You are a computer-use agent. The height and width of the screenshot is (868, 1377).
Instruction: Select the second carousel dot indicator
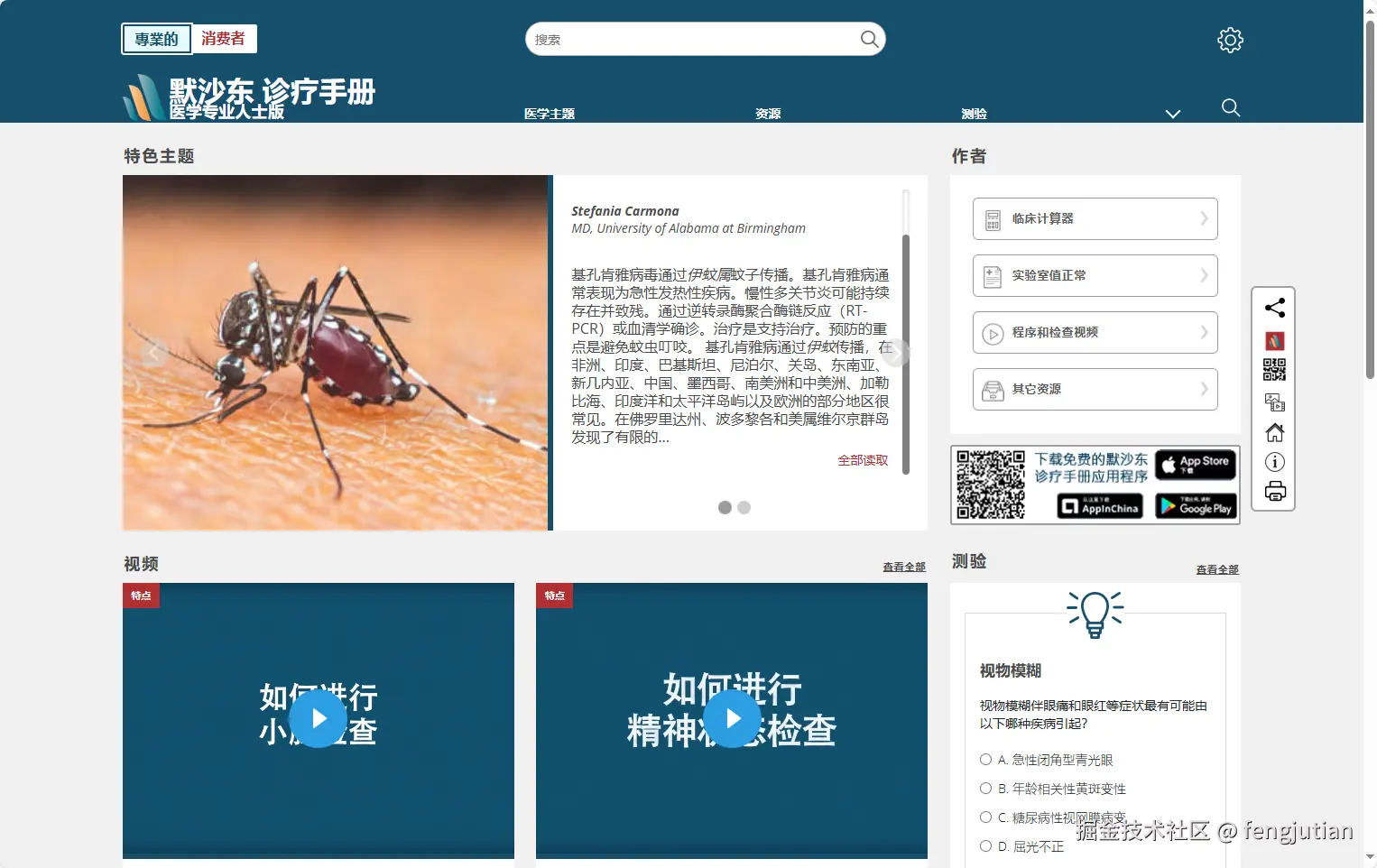click(744, 508)
